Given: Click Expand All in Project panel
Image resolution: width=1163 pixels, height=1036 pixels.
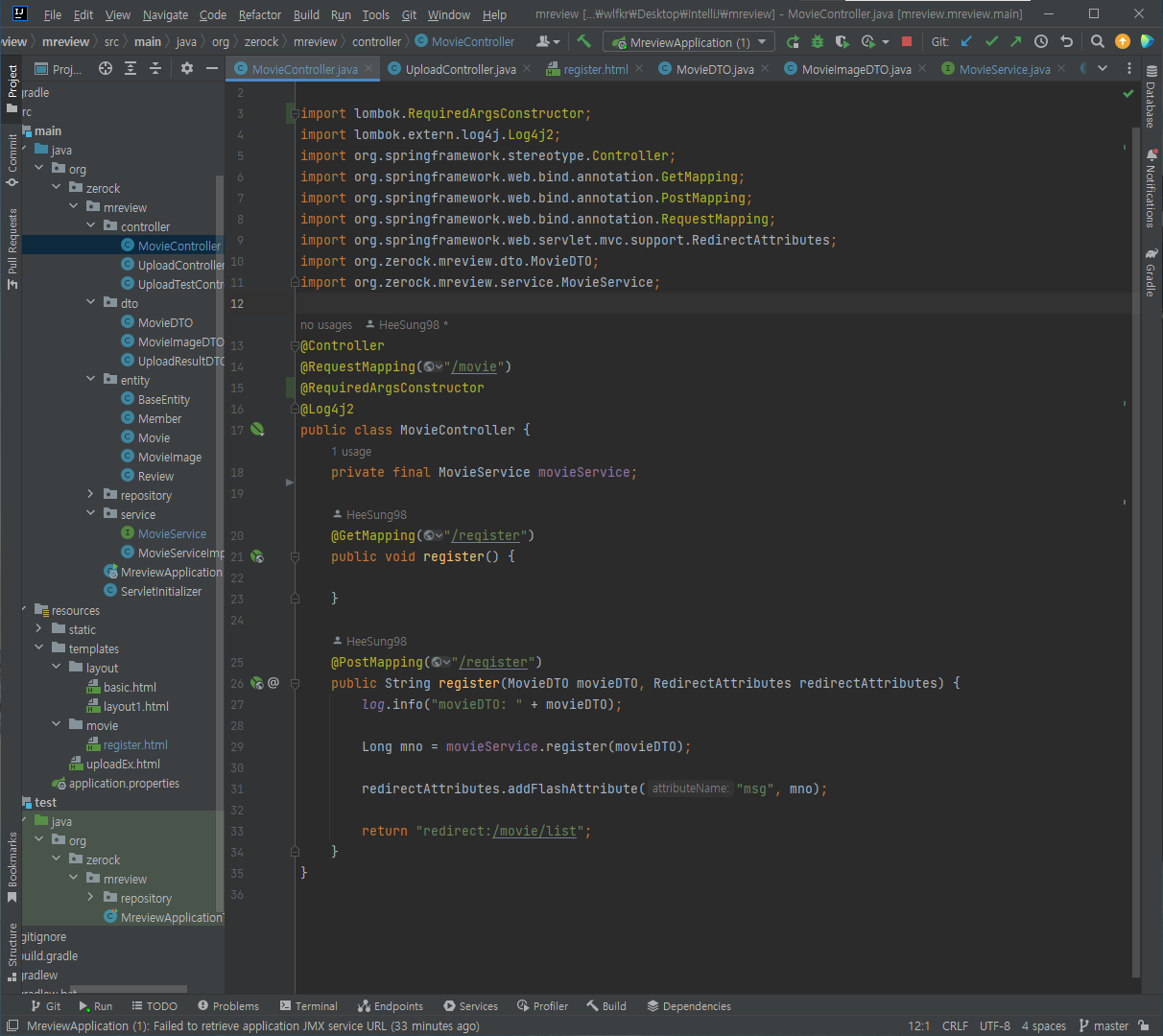Looking at the screenshot, I should [131, 68].
